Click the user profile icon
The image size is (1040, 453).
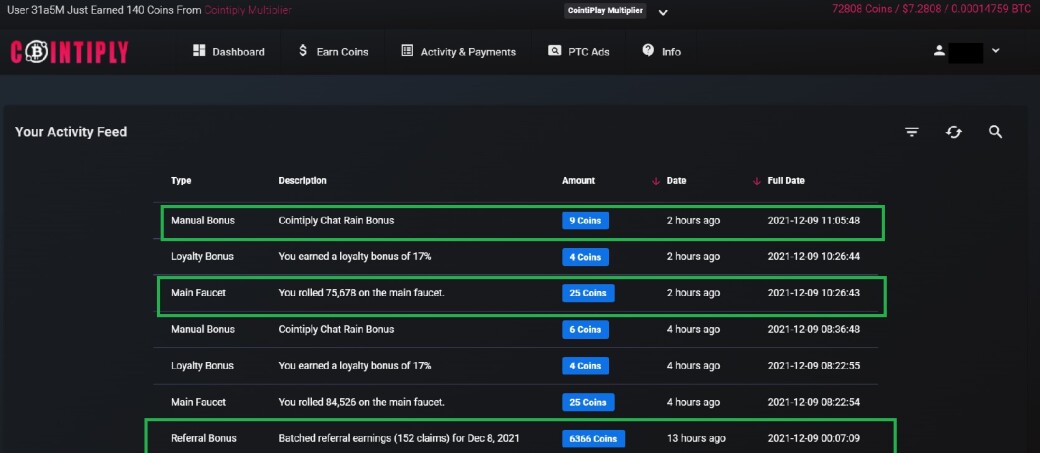point(939,51)
